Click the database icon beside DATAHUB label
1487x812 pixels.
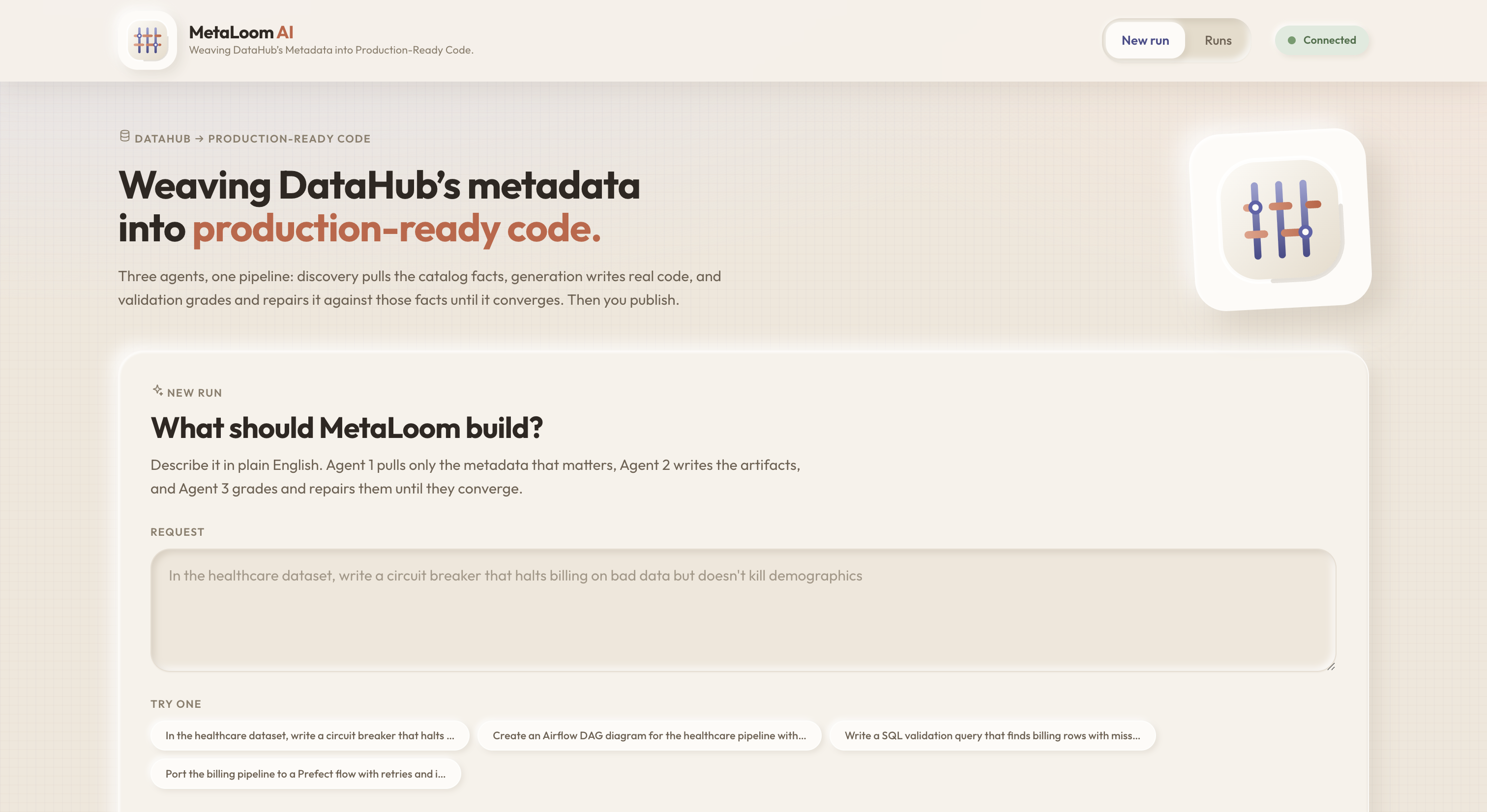point(125,136)
